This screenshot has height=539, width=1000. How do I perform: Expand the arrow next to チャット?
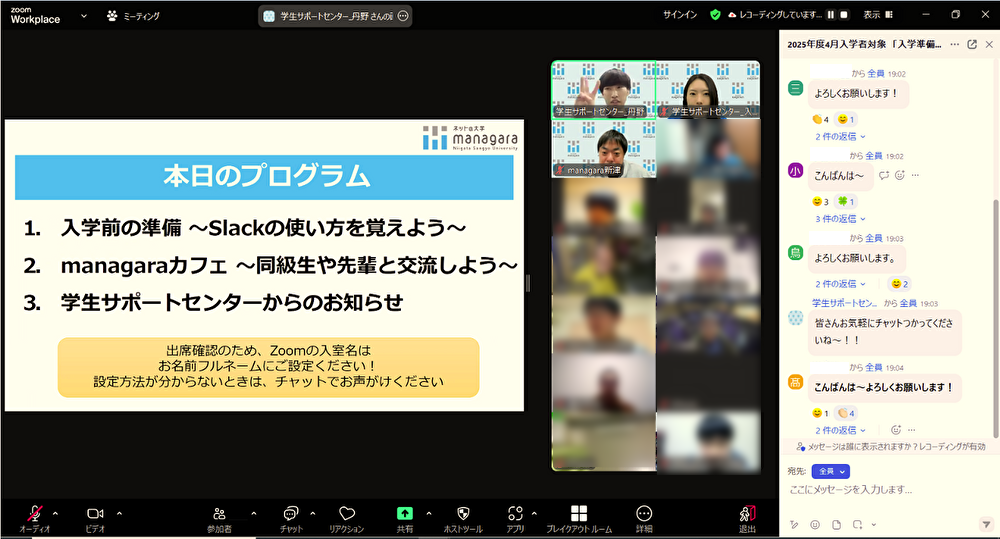pyautogui.click(x=312, y=513)
